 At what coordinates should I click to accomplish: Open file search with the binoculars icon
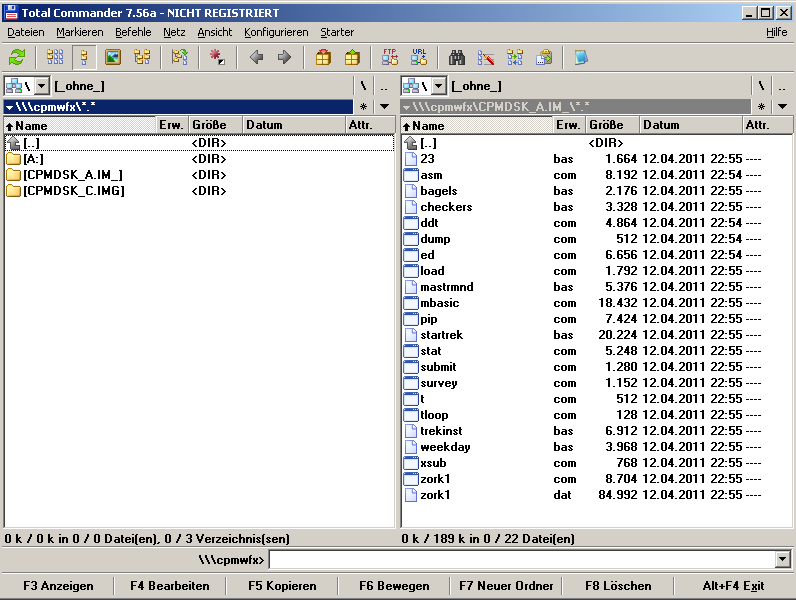point(457,57)
